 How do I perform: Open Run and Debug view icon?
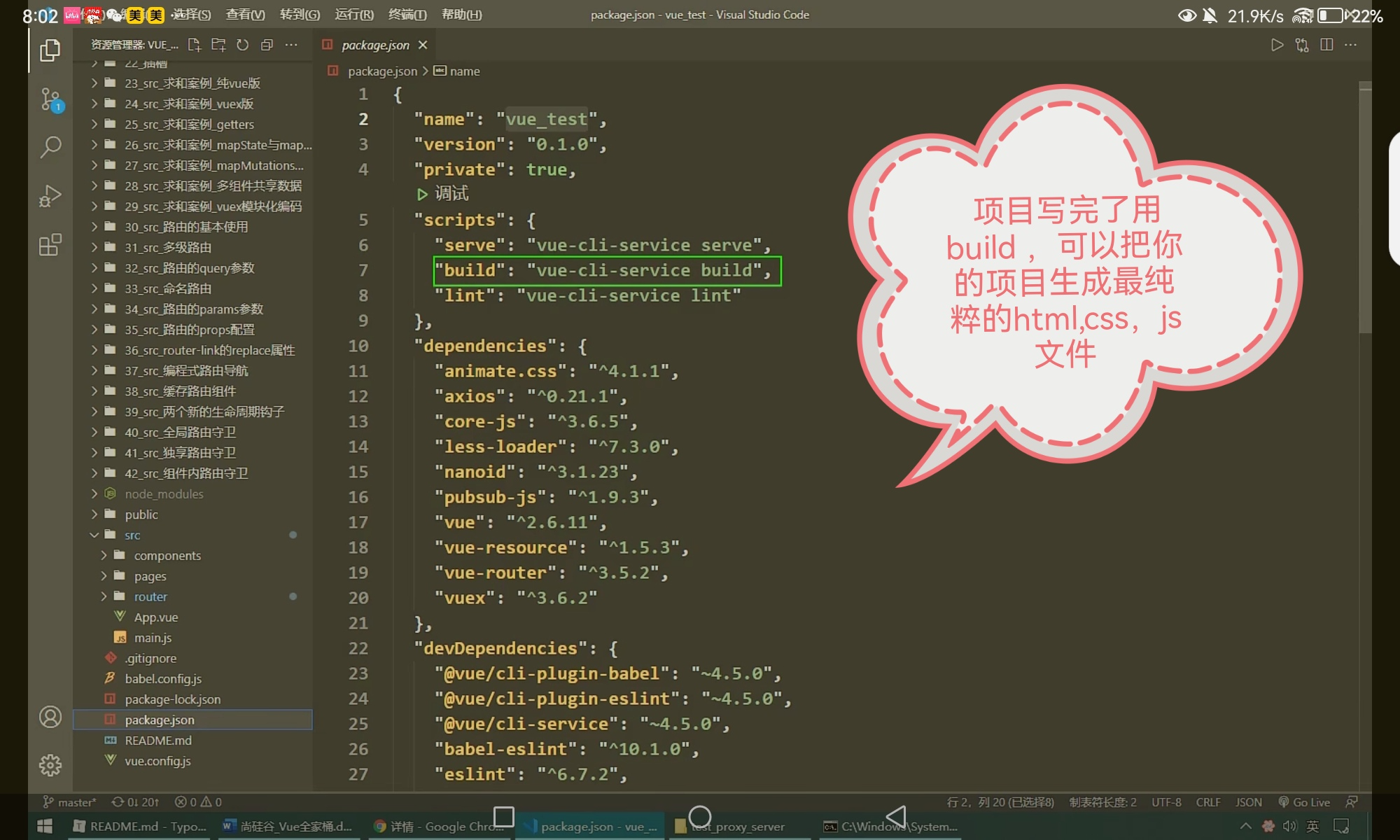point(50,196)
